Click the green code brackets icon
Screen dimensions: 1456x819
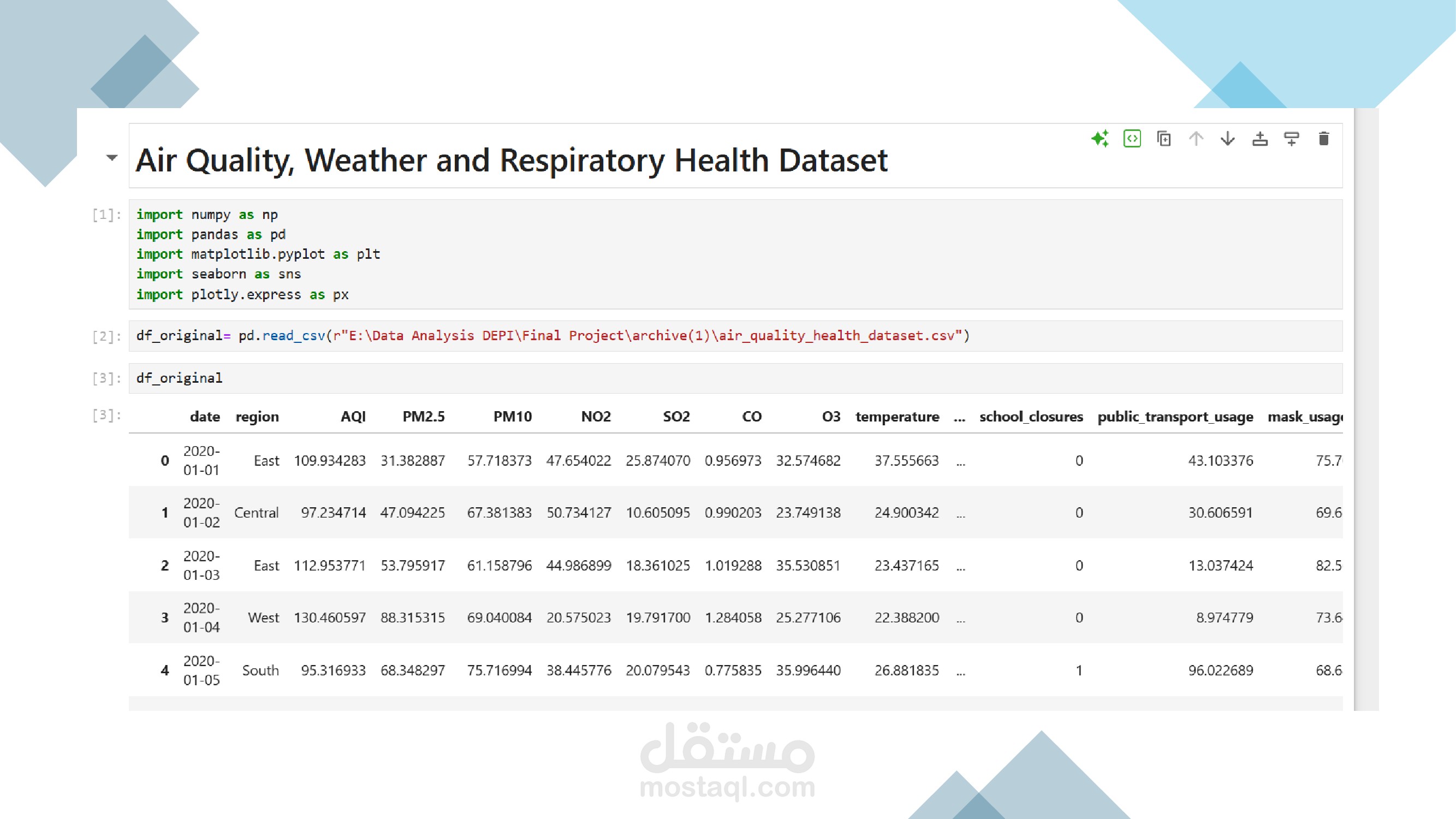1132,139
